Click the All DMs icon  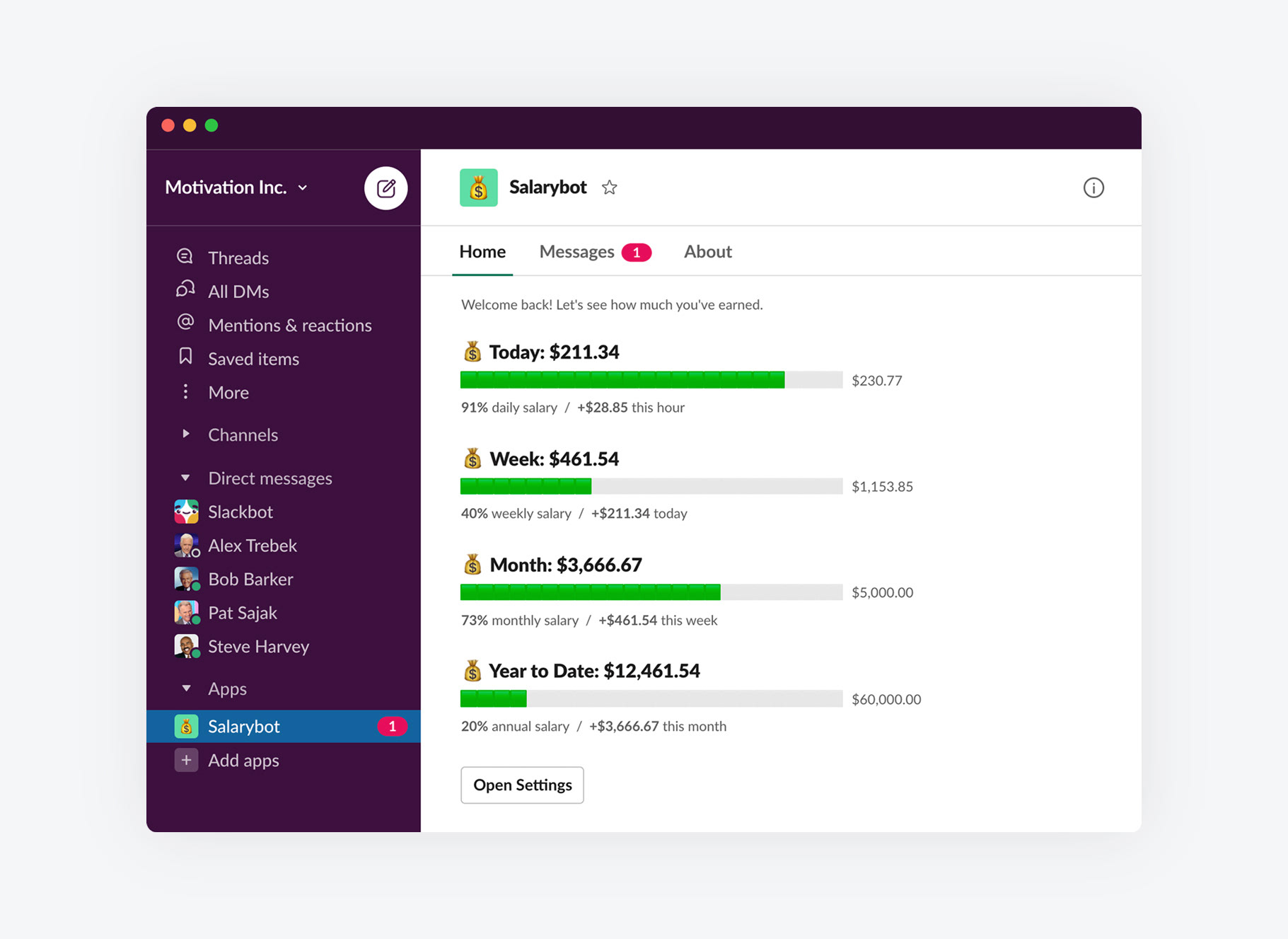(x=185, y=289)
